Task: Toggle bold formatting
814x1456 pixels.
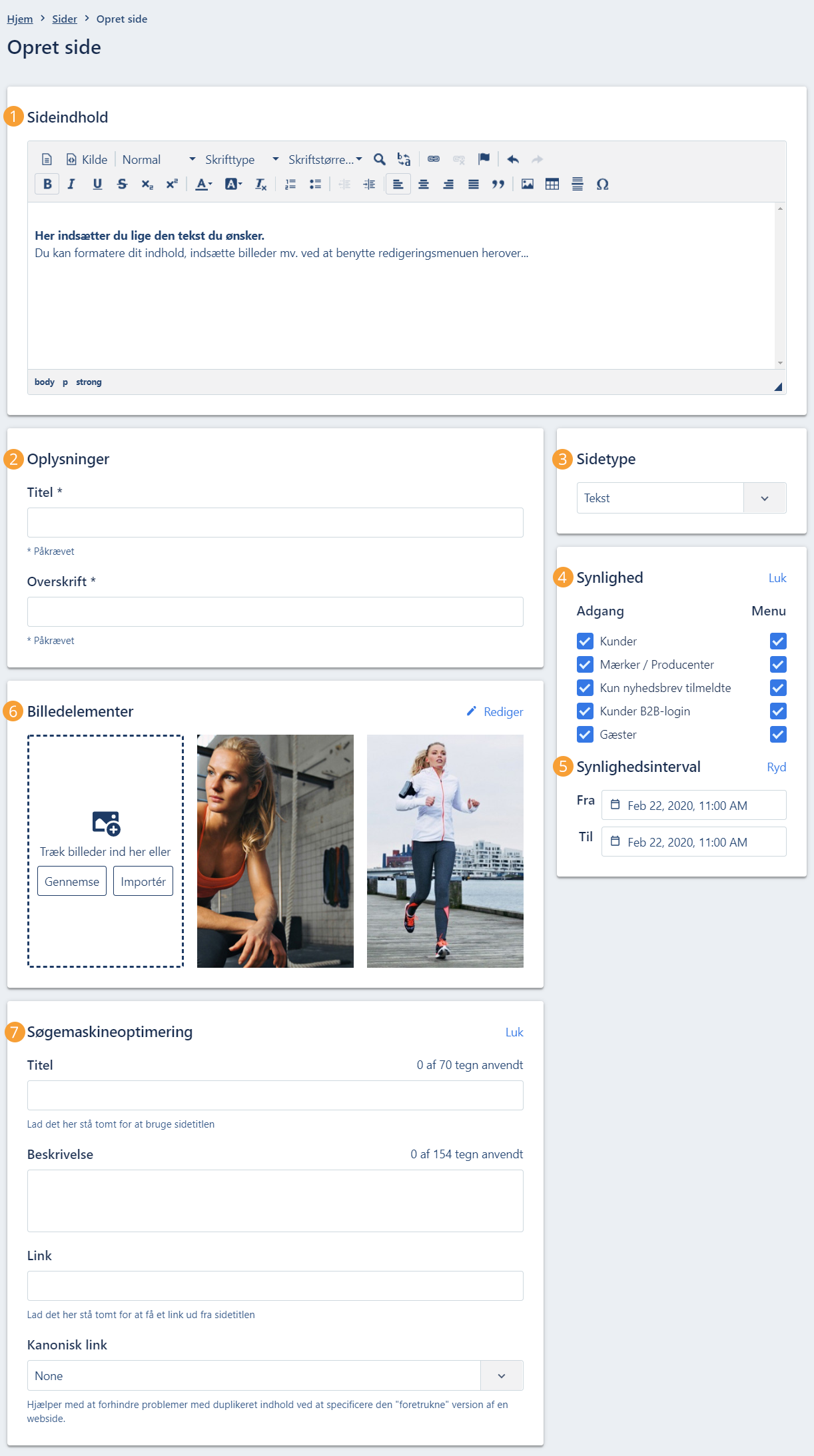Action: 47,184
